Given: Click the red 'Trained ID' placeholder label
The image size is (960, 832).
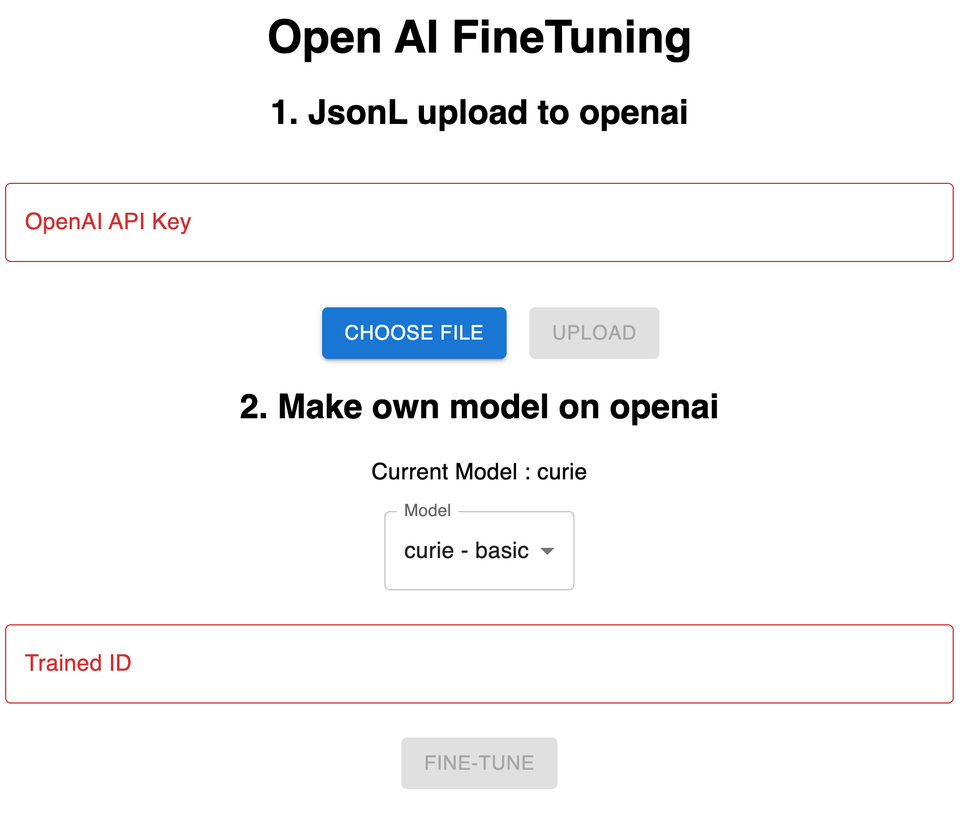Looking at the screenshot, I should click(78, 664).
